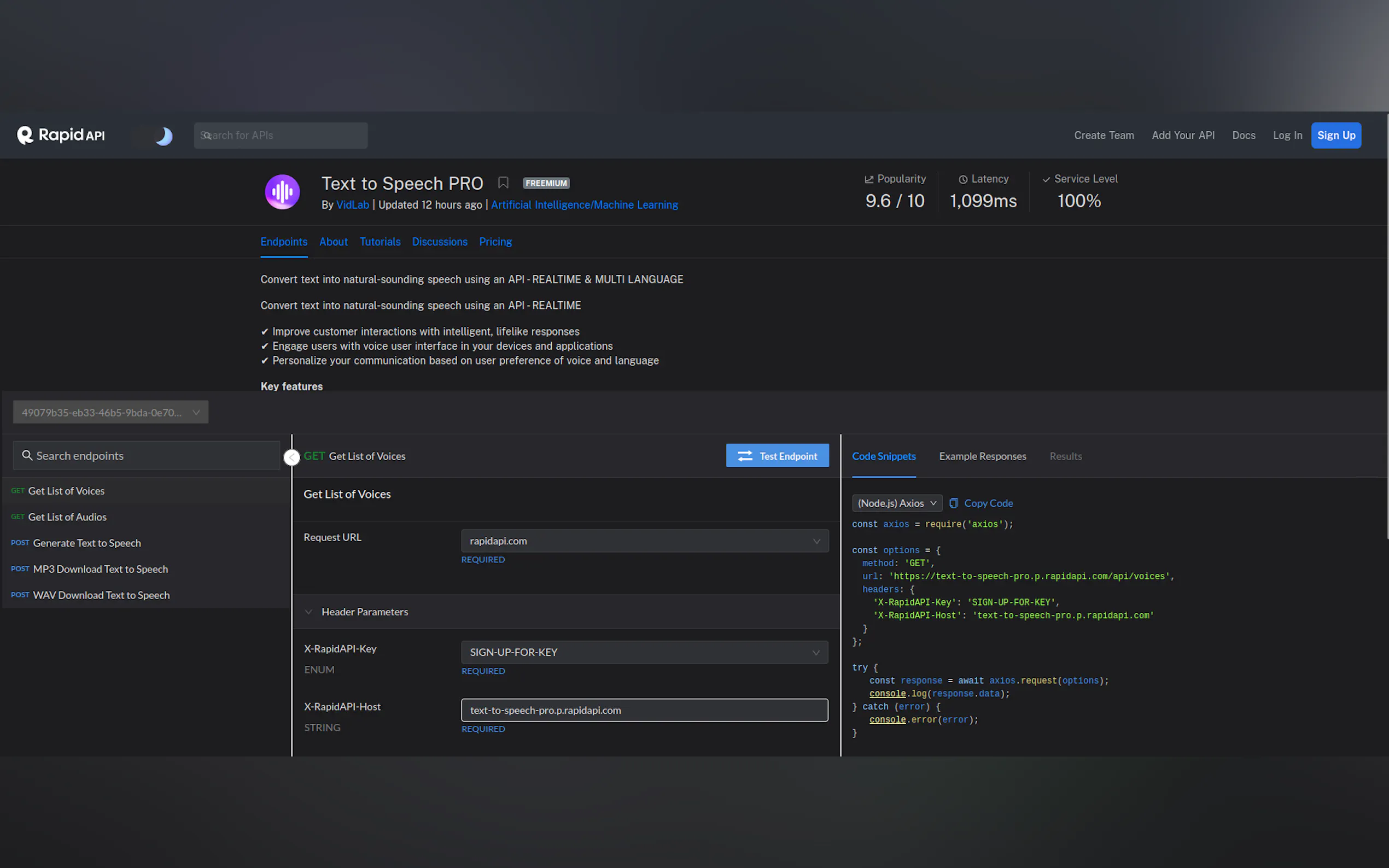
Task: Open the API version dropdown 49079b35
Action: 110,413
